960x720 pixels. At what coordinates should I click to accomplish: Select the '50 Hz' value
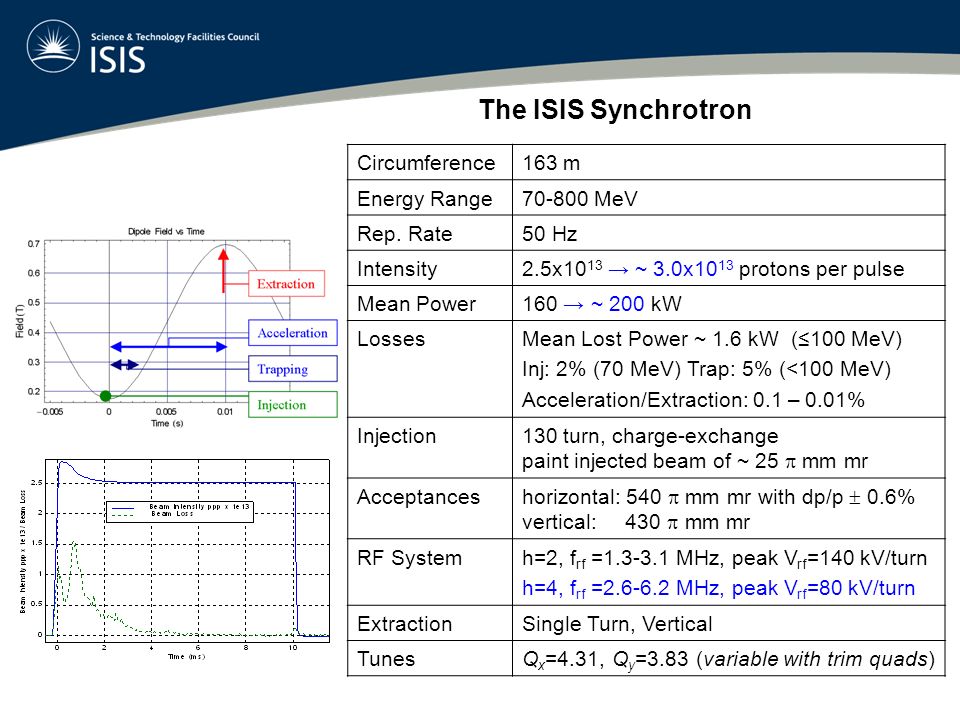click(x=550, y=234)
